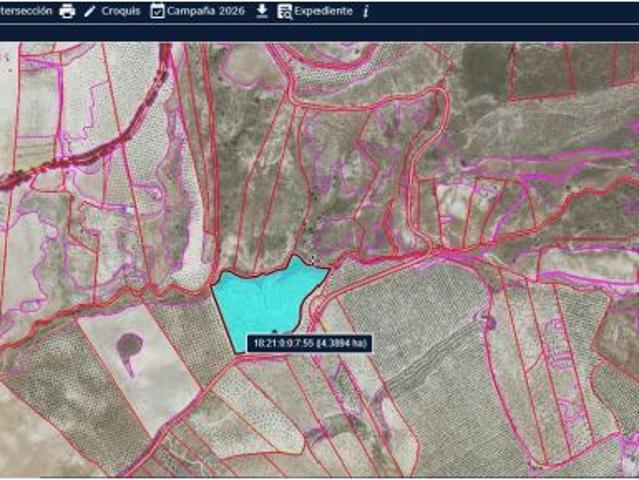Select the cyan highlighted parcel
This screenshot has height=480, width=639.
265,299
